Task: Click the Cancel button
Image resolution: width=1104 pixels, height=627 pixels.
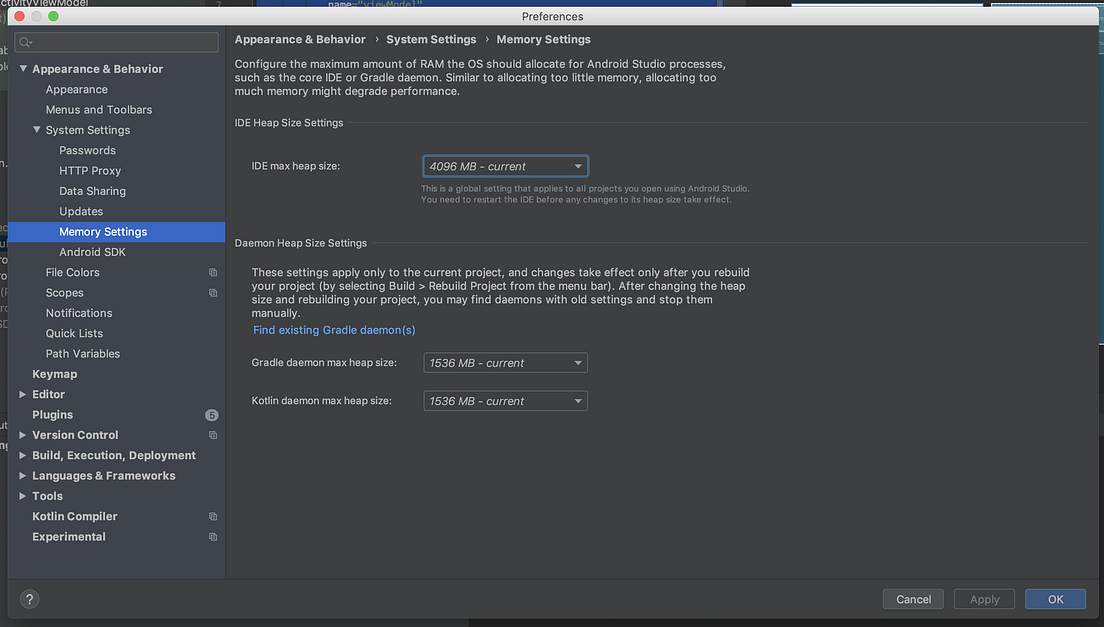Action: tap(913, 599)
